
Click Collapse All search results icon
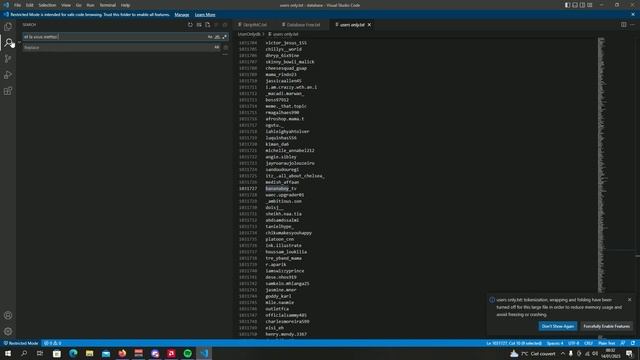tap(224, 24)
